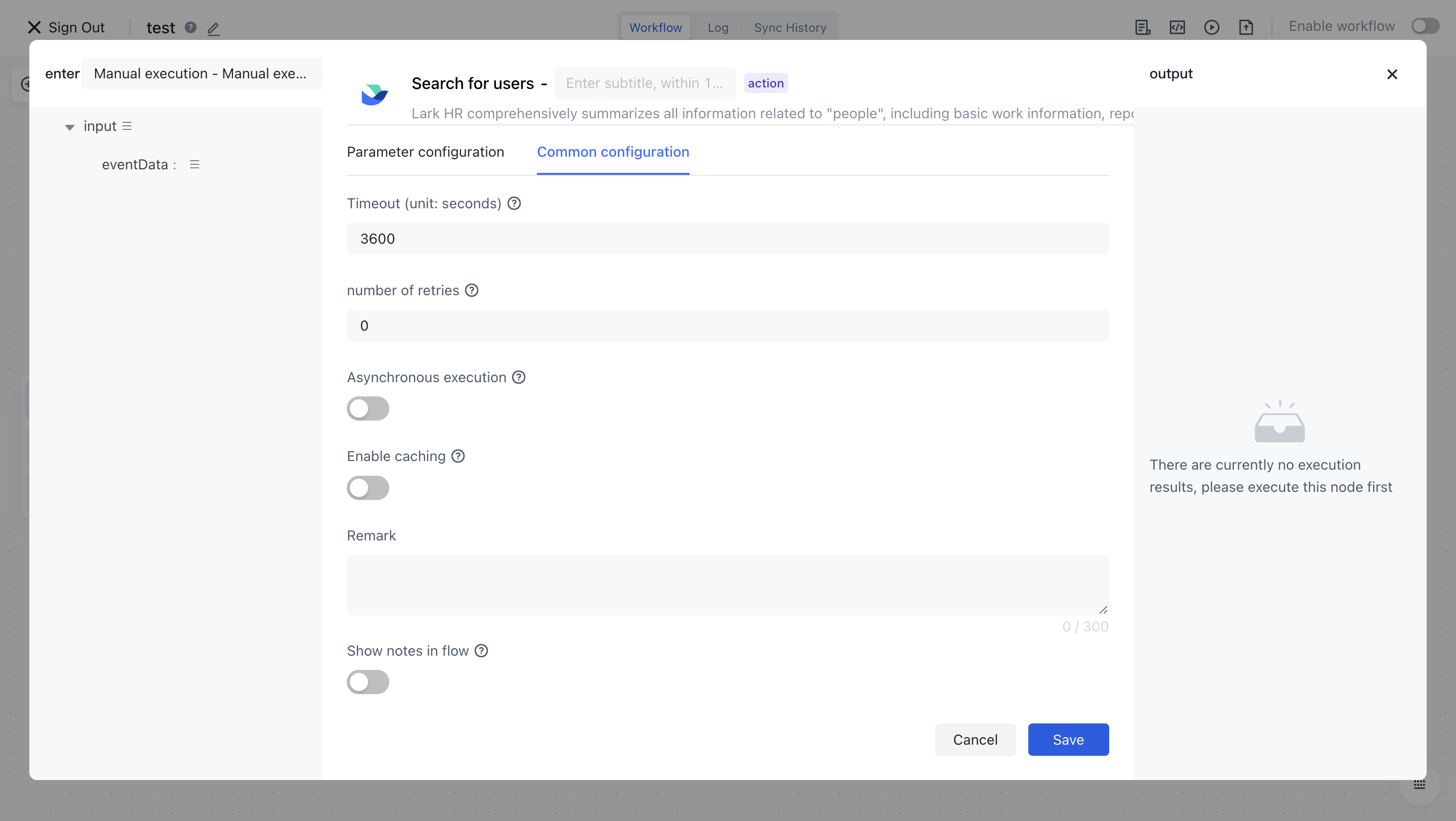Click the code editor icon in top toolbar
Image resolution: width=1456 pixels, height=821 pixels.
pos(1177,27)
